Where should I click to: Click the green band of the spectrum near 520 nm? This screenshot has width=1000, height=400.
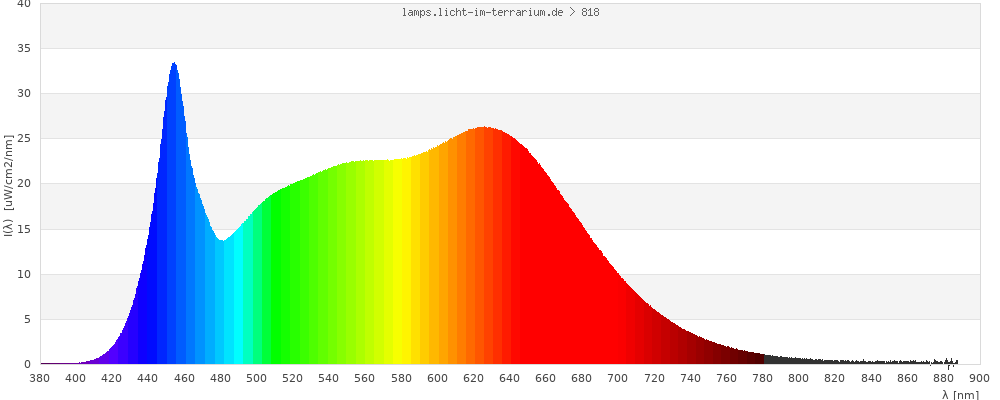point(293,270)
